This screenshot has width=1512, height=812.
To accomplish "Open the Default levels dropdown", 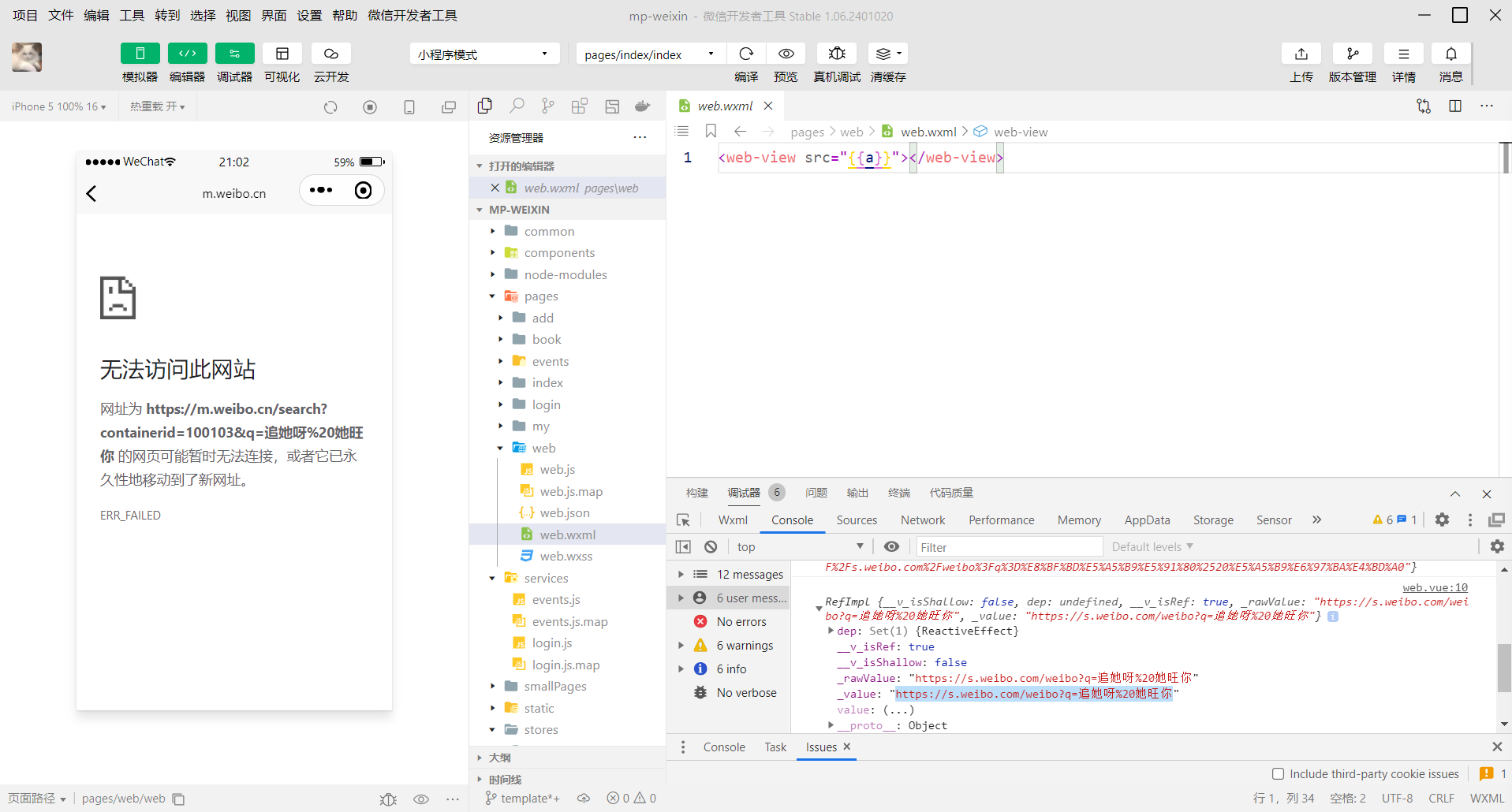I will pos(1152,546).
